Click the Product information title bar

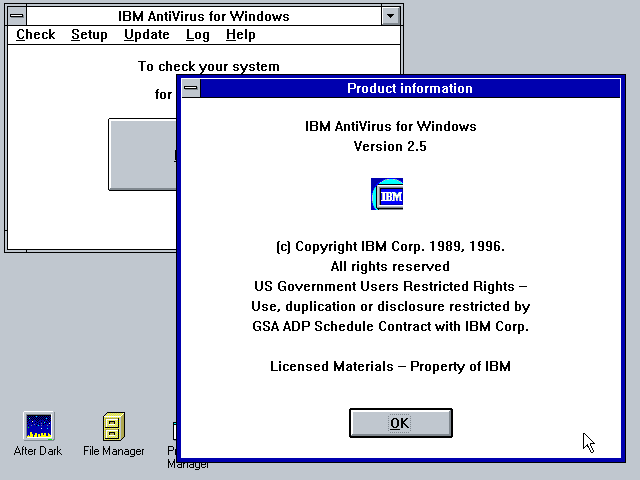tap(410, 88)
